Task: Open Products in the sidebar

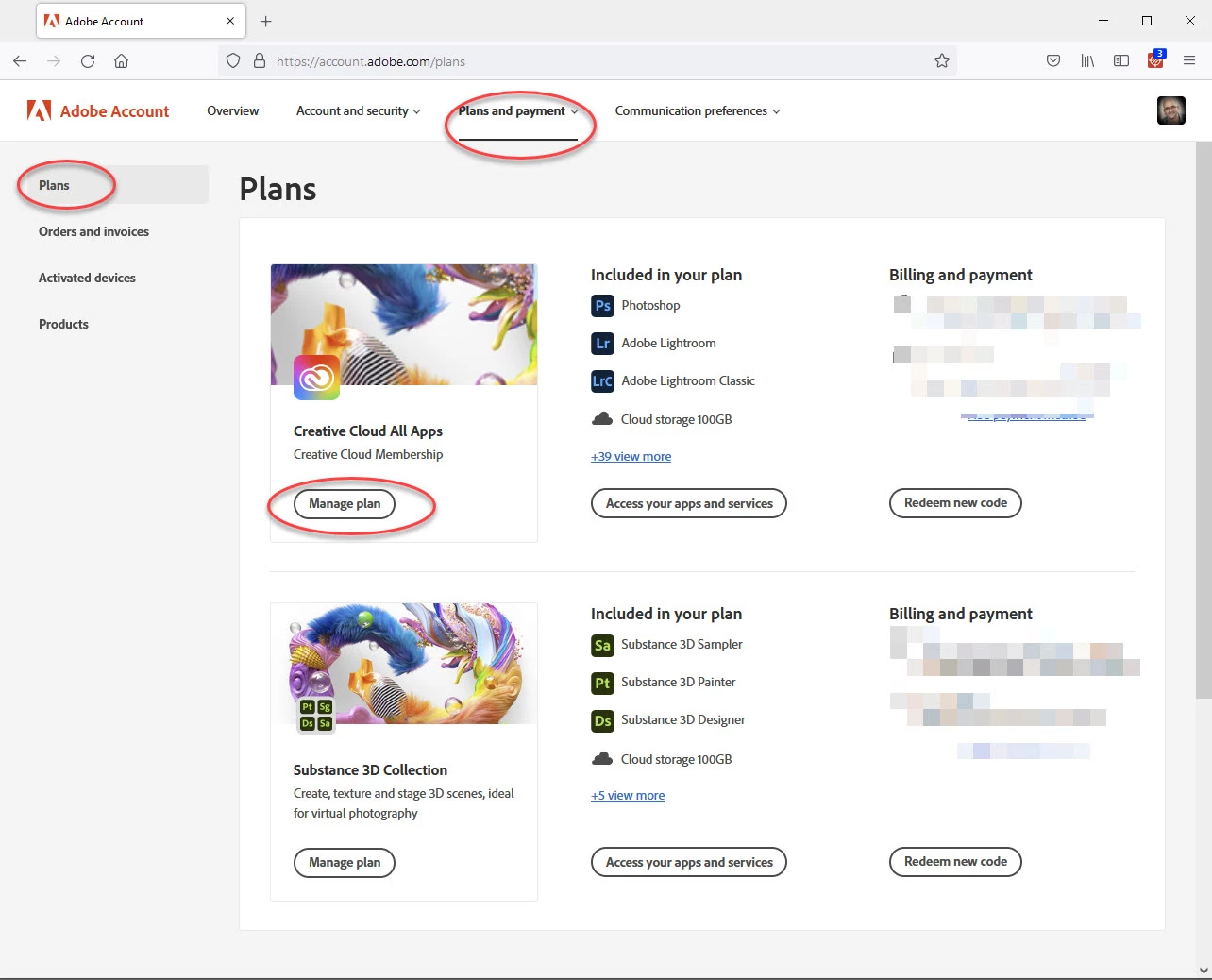Action: (x=63, y=324)
